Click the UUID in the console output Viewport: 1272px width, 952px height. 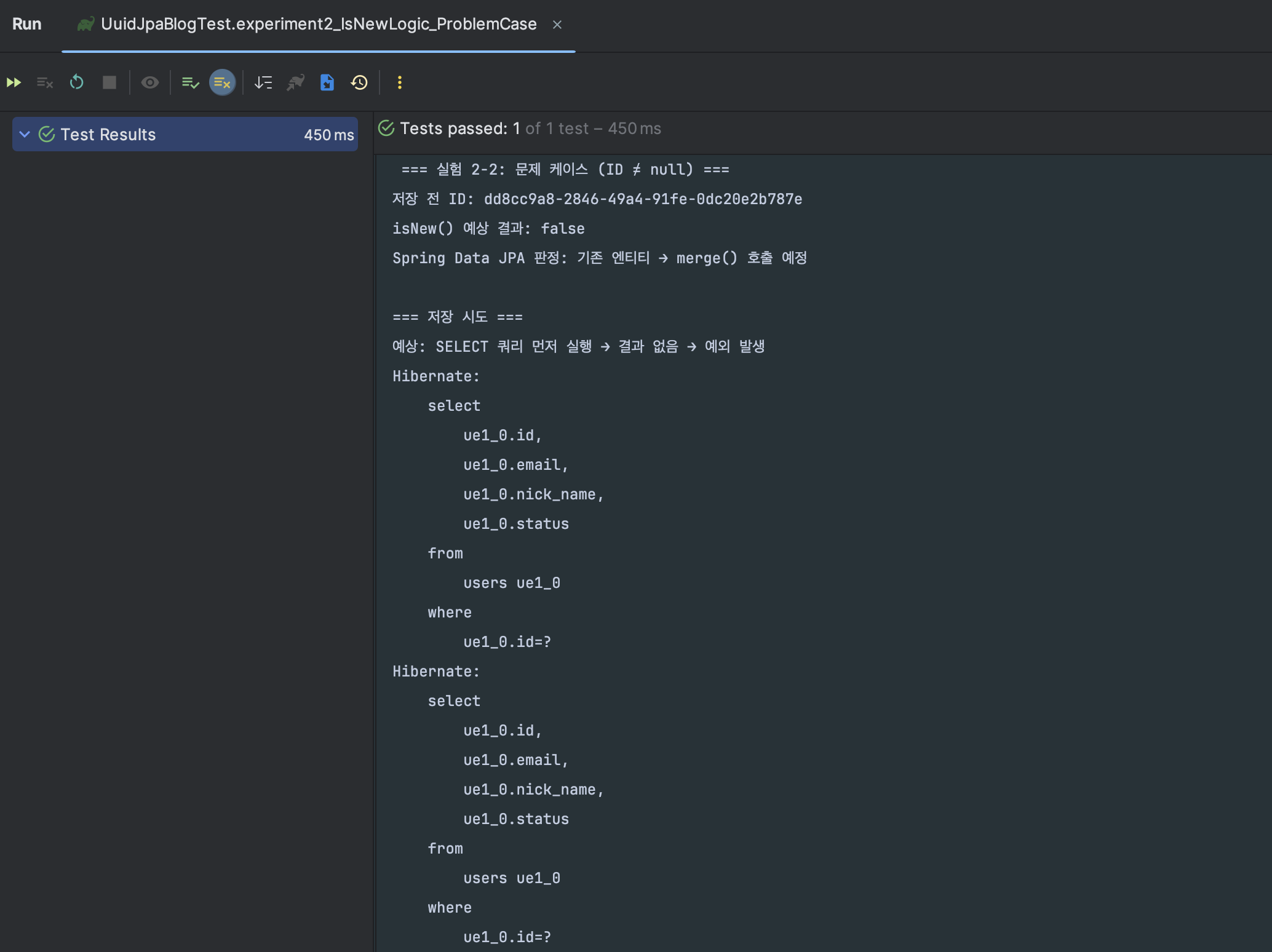(x=643, y=199)
